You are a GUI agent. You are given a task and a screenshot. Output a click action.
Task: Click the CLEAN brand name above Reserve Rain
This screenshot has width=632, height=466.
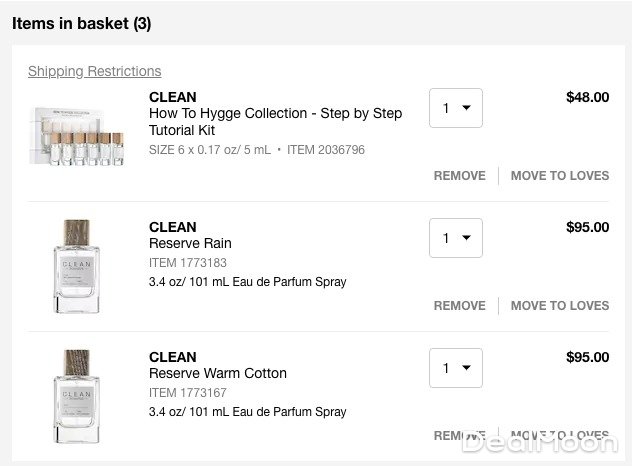tap(172, 227)
